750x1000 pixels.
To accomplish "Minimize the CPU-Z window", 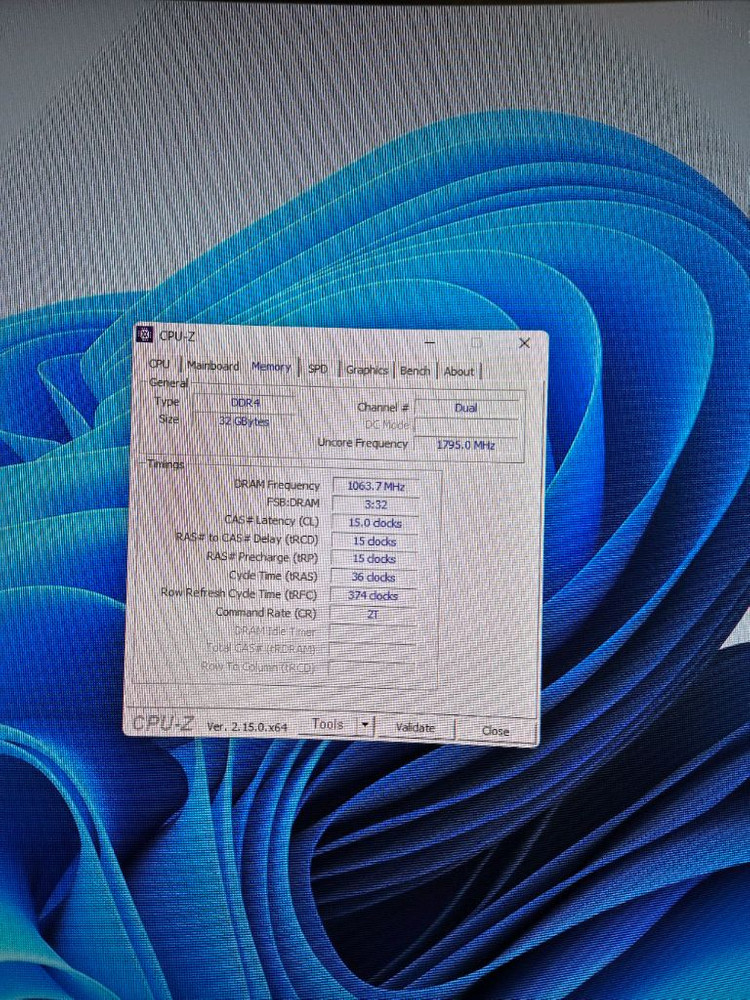I will click(x=430, y=342).
